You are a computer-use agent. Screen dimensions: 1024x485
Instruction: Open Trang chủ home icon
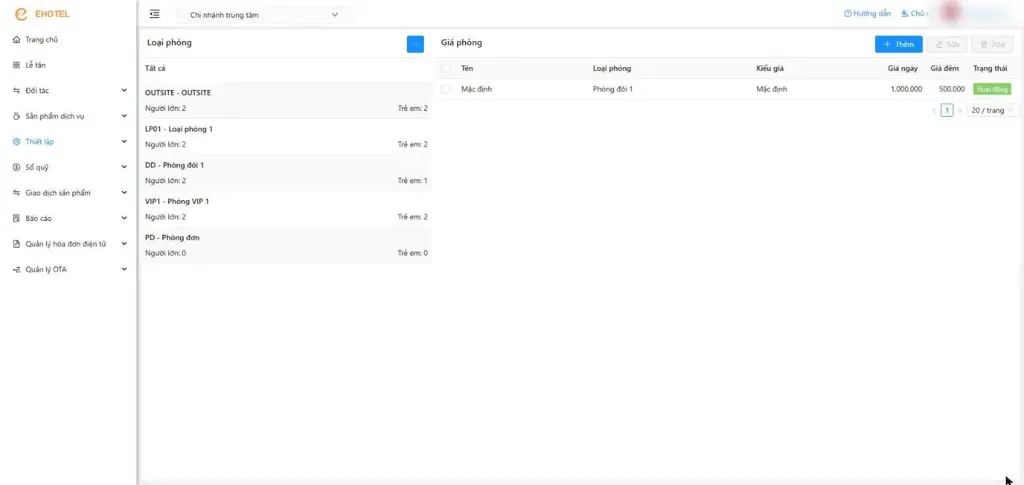pyautogui.click(x=17, y=40)
